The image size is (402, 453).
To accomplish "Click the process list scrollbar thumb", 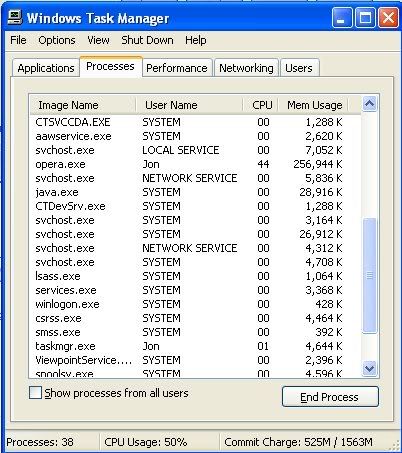I will point(369,275).
